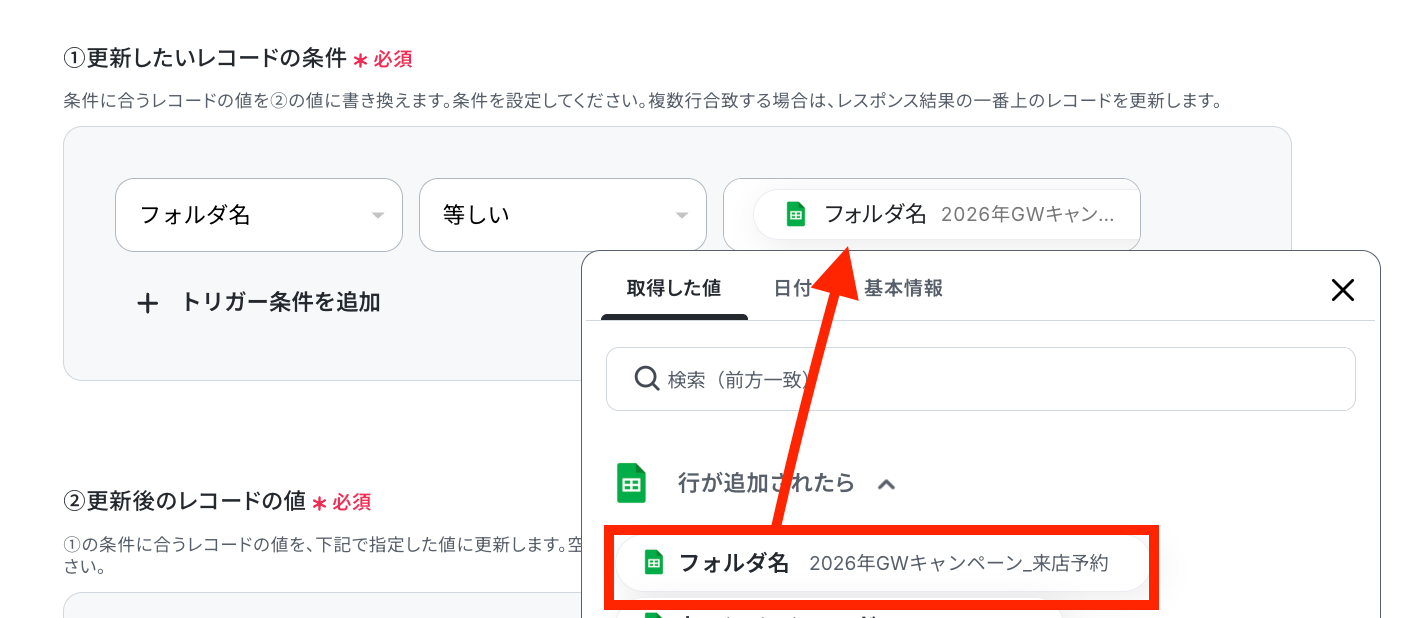Click plus icon before トリガー条件を追加

pos(147,303)
